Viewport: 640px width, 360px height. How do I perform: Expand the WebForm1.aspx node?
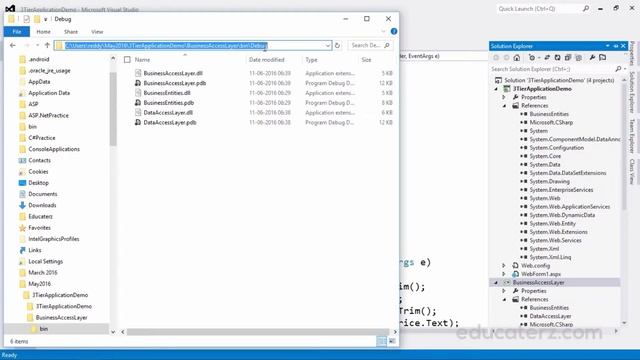[x=504, y=274]
